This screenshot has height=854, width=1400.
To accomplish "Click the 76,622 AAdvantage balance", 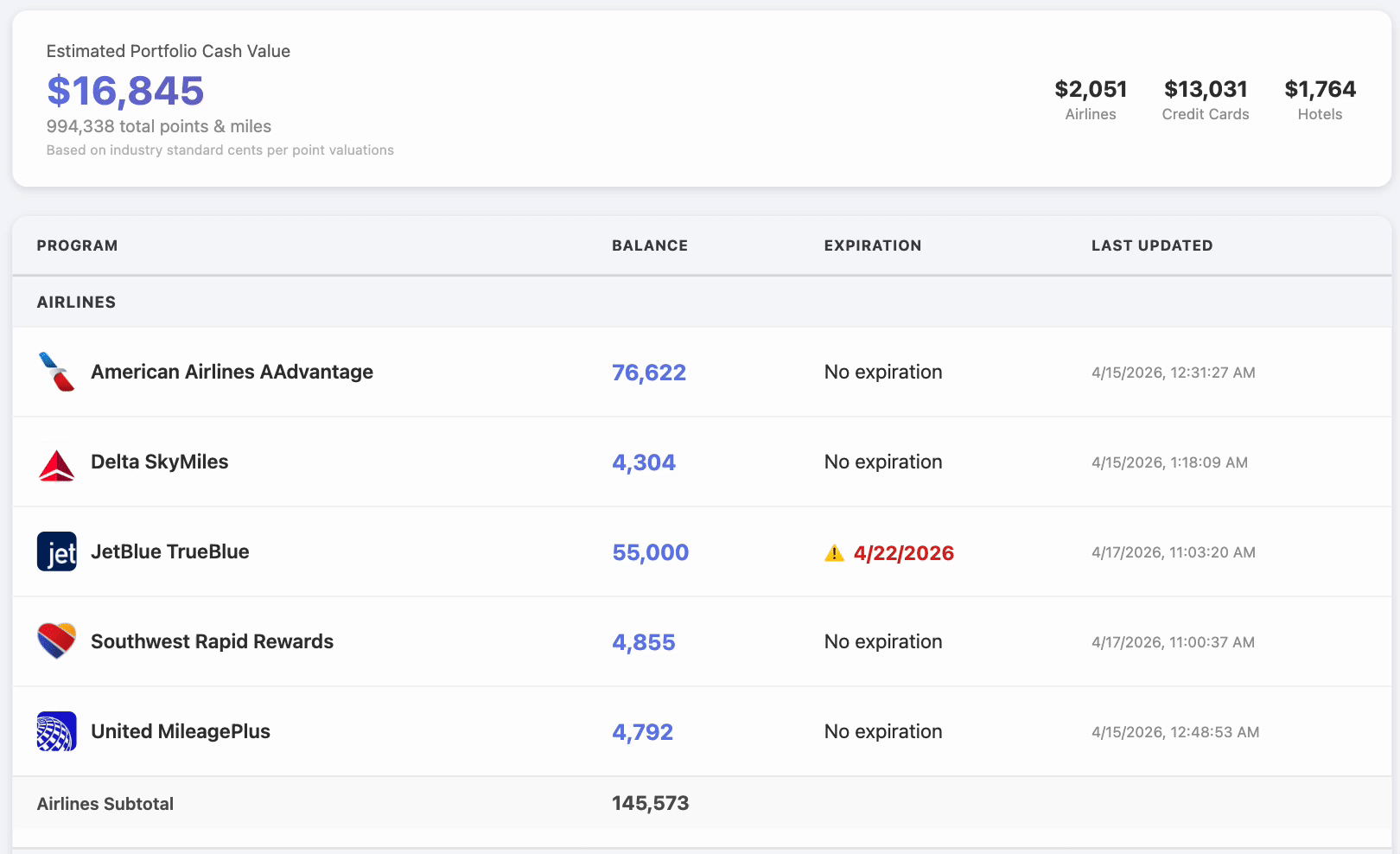I will [x=649, y=373].
